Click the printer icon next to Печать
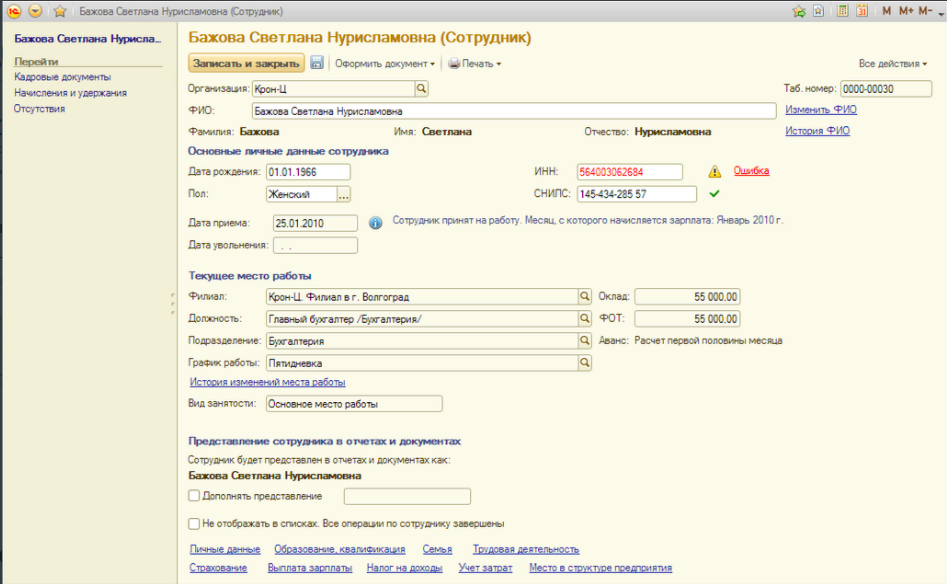This screenshot has width=947, height=584. tap(452, 63)
